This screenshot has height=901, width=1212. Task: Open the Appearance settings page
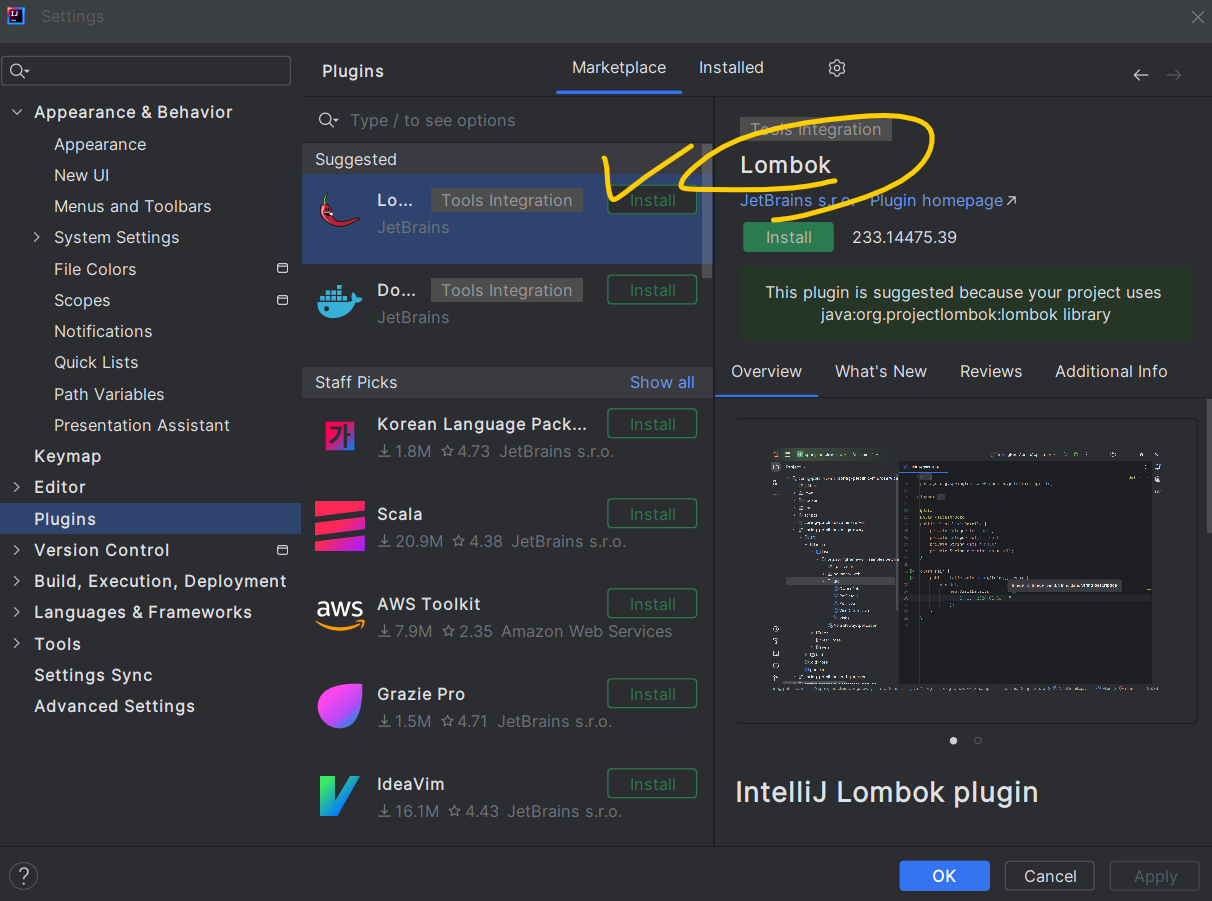click(x=100, y=144)
